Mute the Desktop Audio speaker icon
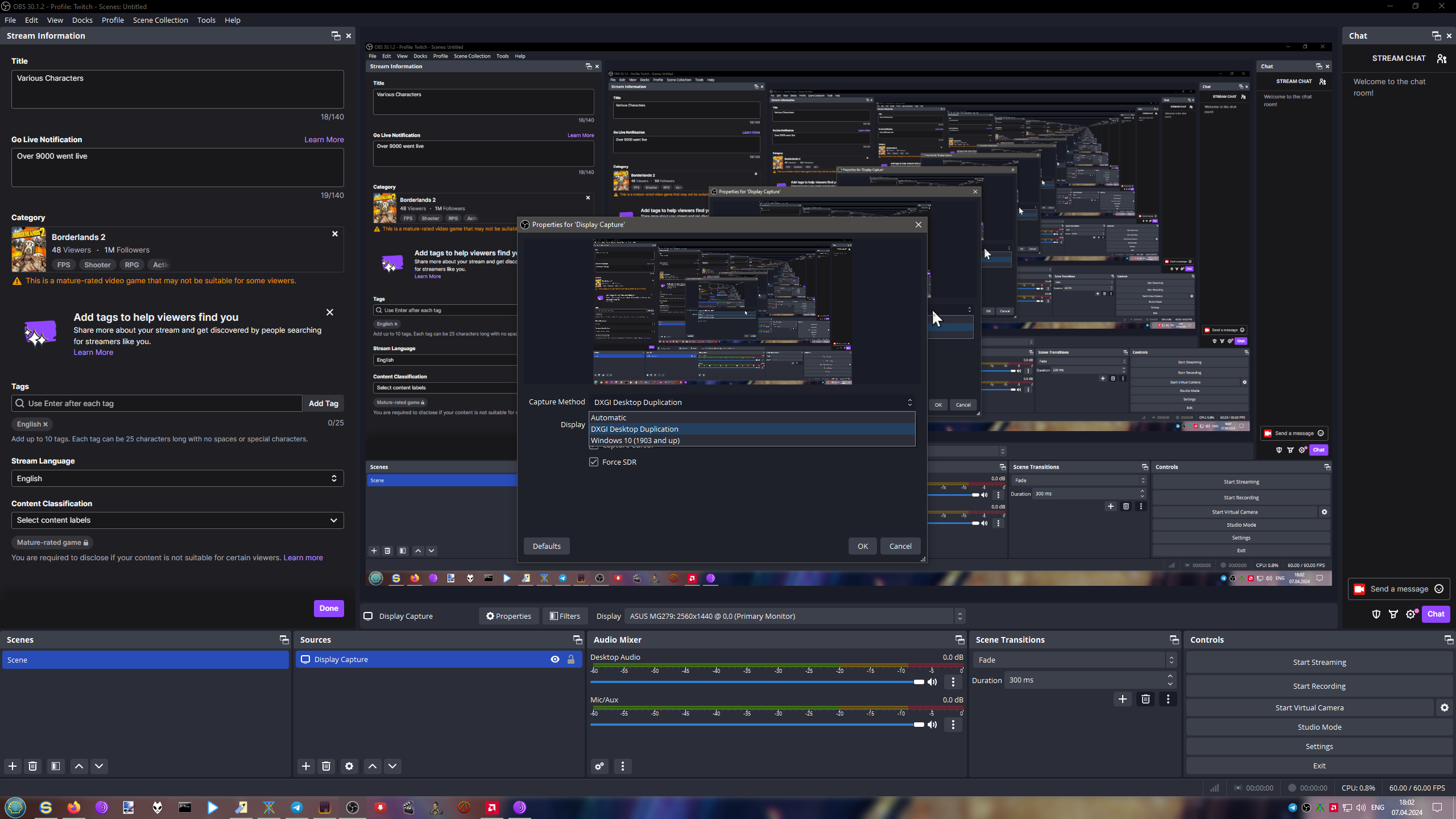 pyautogui.click(x=932, y=682)
